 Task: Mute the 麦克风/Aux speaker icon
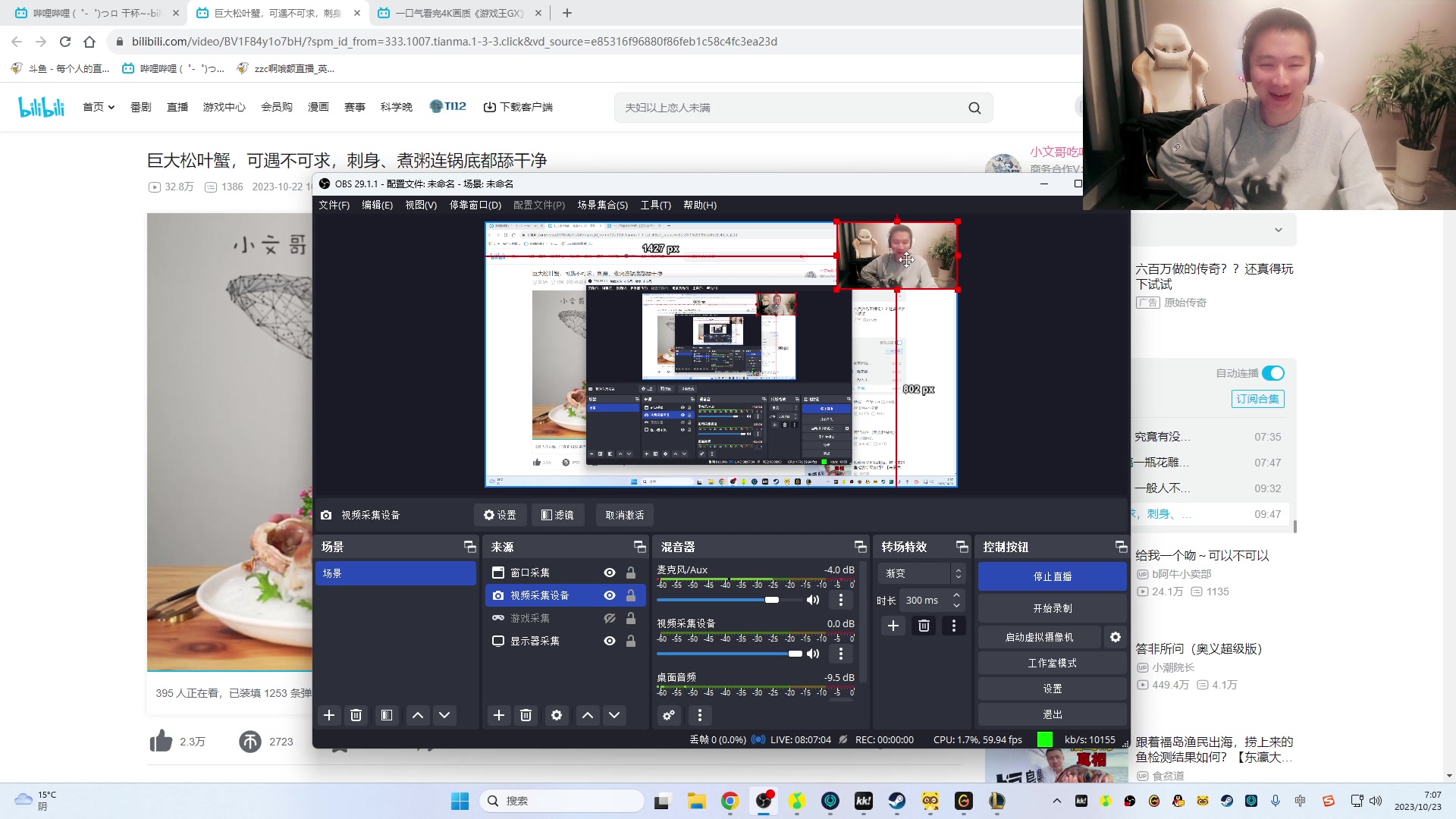click(x=813, y=600)
